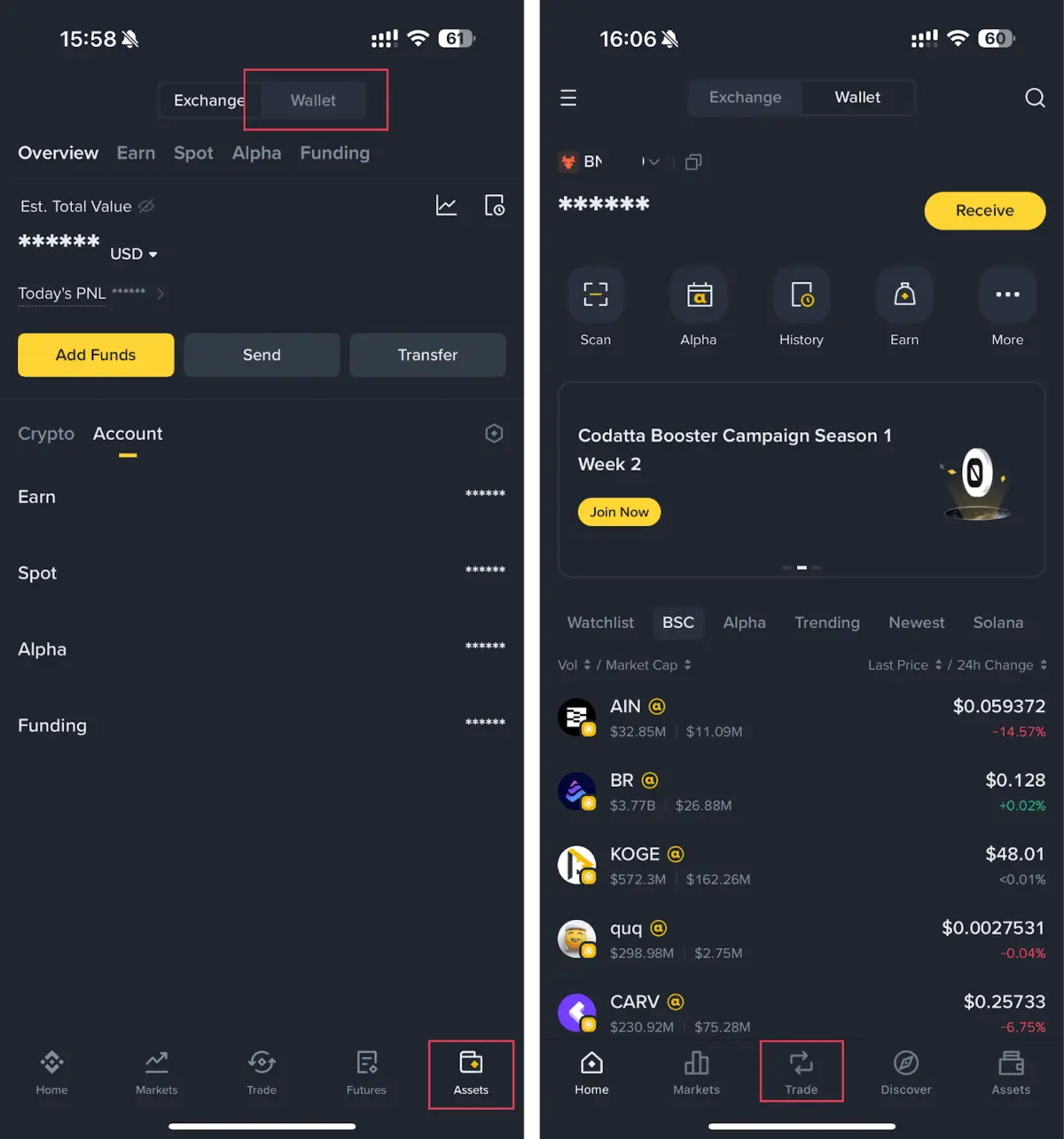Viewport: 1064px width, 1139px height.
Task: Switch toggle to Exchange on right screen
Action: pyautogui.click(x=745, y=98)
